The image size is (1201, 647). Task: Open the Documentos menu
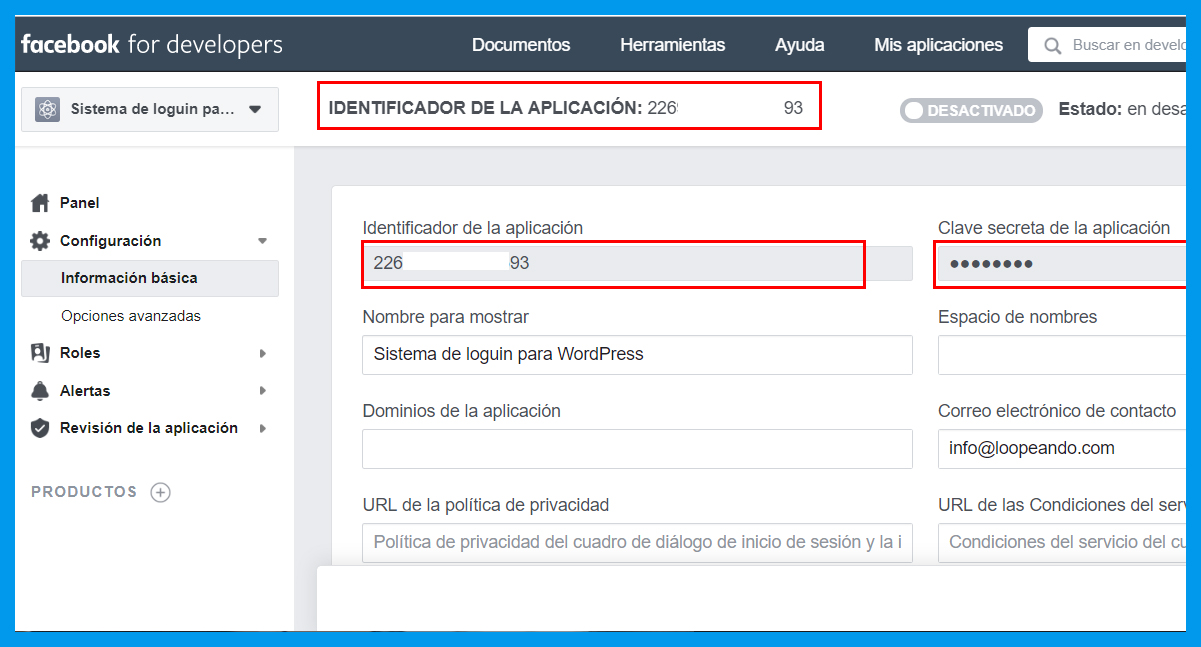[x=521, y=45]
